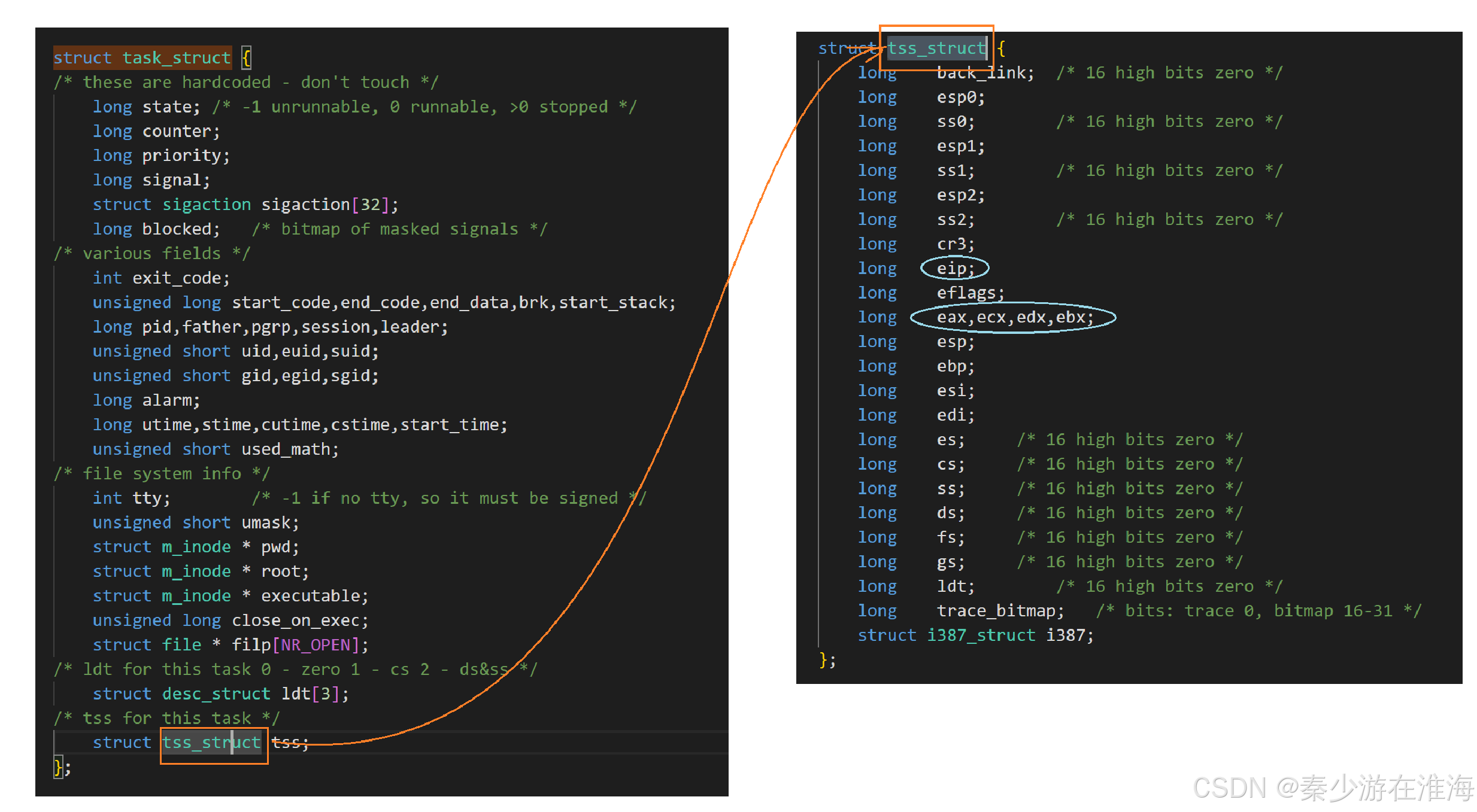Click the circled eax,ecx,edx,ebx line

click(x=1014, y=317)
